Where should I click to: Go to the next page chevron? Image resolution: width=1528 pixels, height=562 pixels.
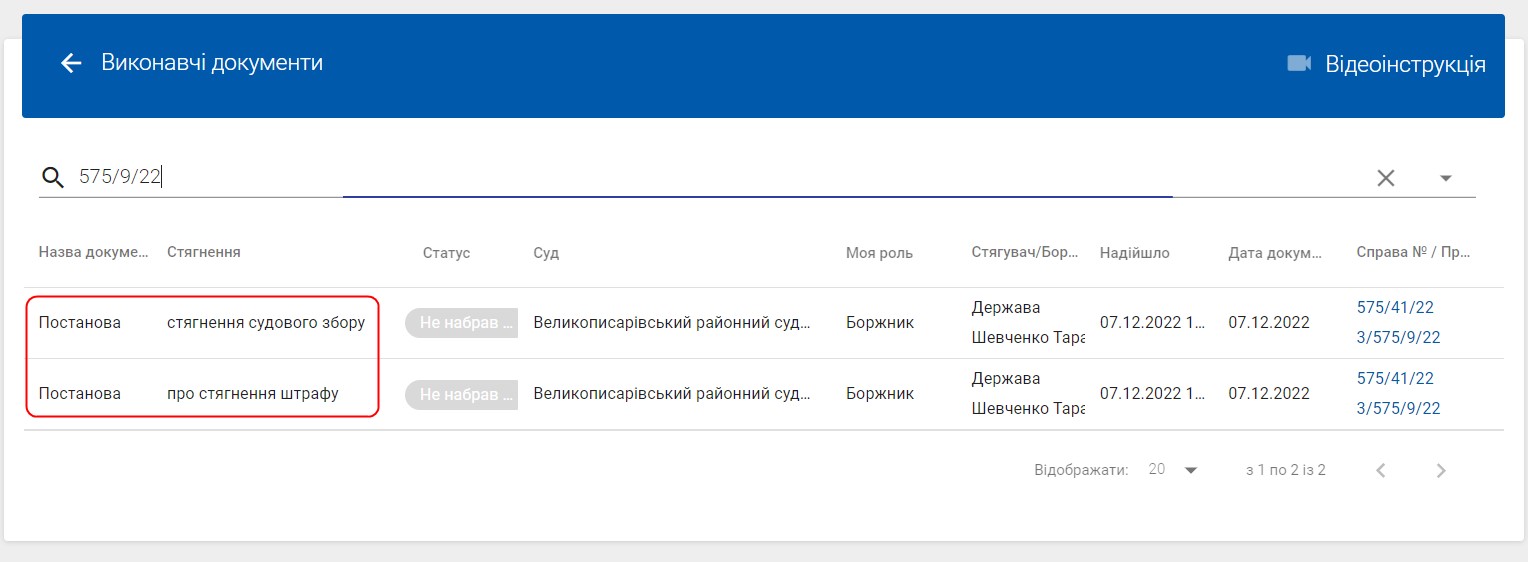[x=1441, y=470]
